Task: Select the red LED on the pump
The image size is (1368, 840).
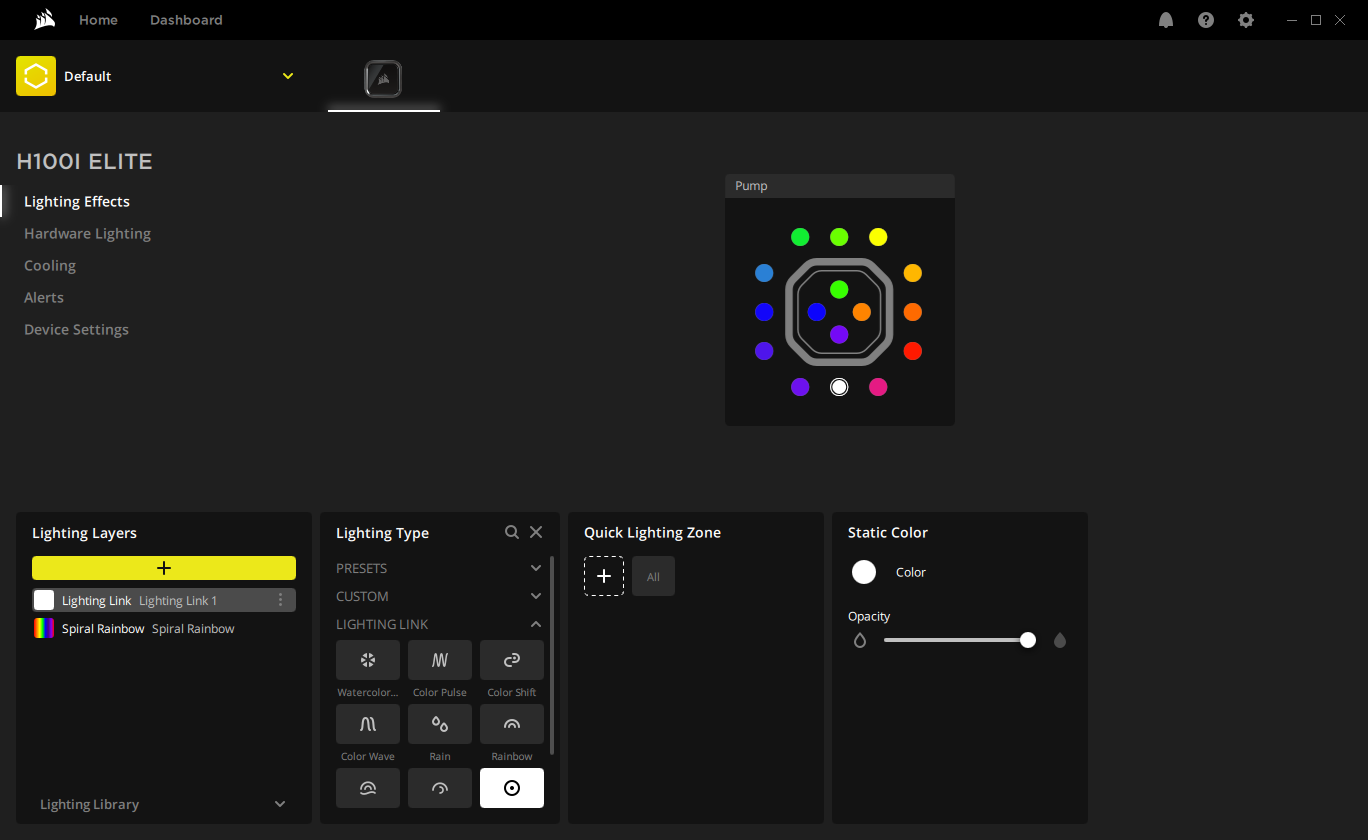Action: click(912, 351)
